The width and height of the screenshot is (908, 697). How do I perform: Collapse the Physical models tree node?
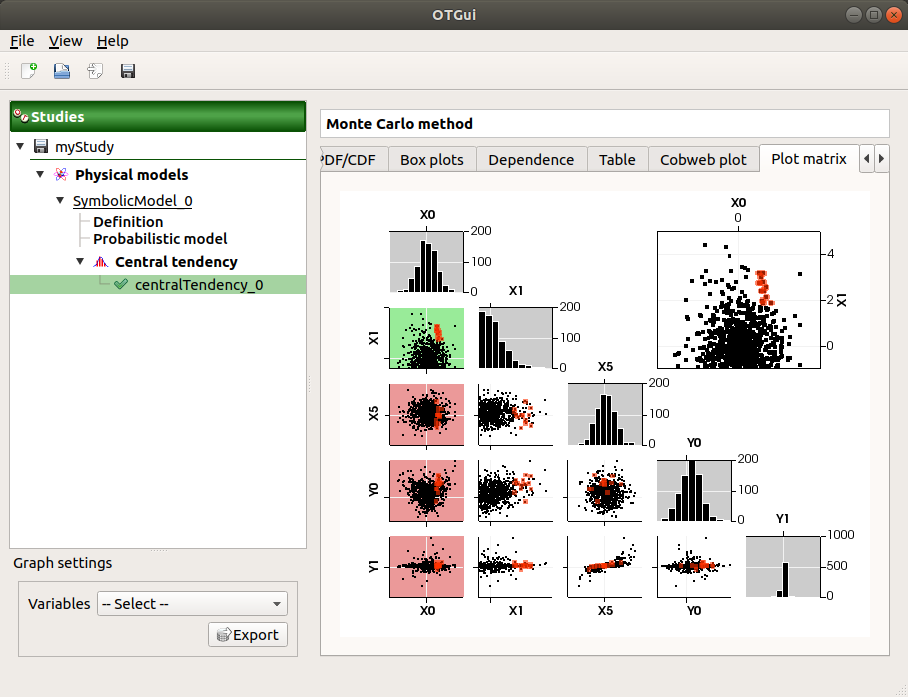(x=40, y=175)
